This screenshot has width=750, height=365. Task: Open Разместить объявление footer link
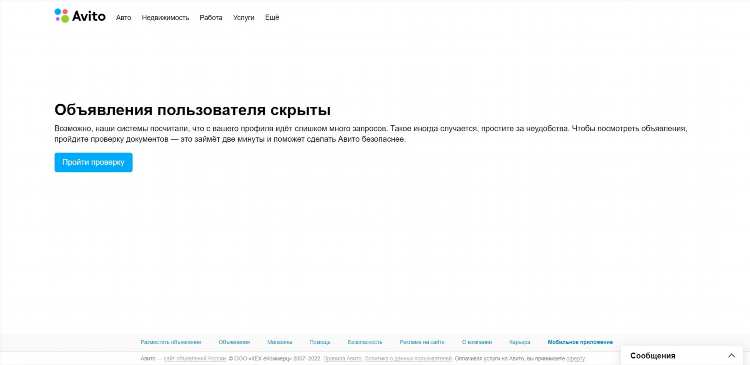coord(171,343)
